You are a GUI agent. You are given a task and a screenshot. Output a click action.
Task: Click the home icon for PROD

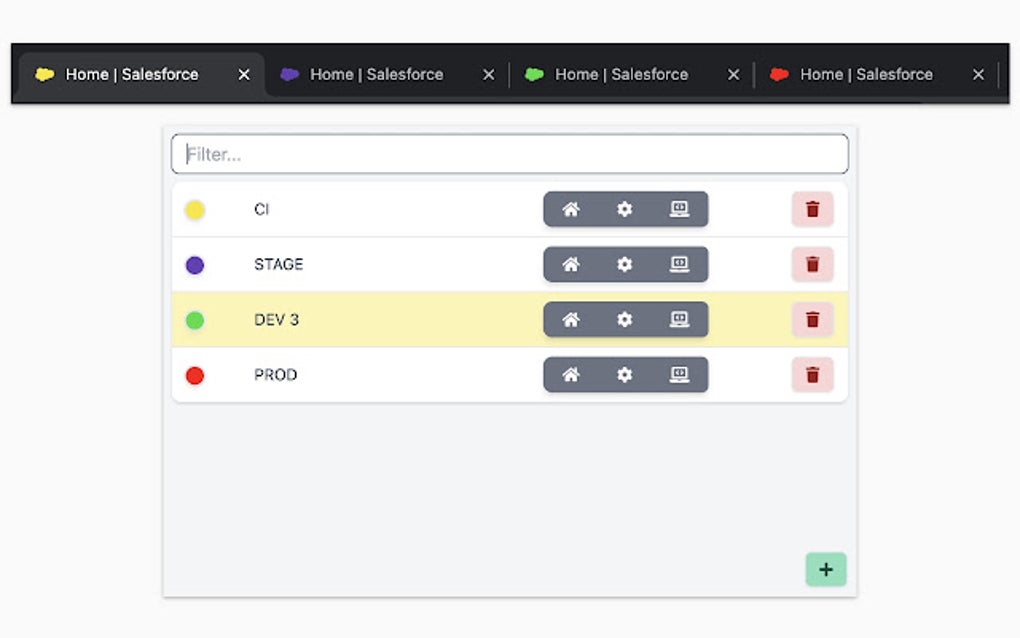click(x=571, y=374)
